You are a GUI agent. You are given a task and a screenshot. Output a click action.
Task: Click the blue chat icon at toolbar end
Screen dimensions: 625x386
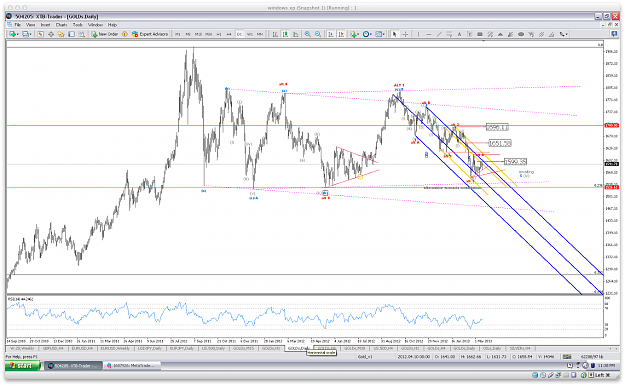click(x=614, y=34)
